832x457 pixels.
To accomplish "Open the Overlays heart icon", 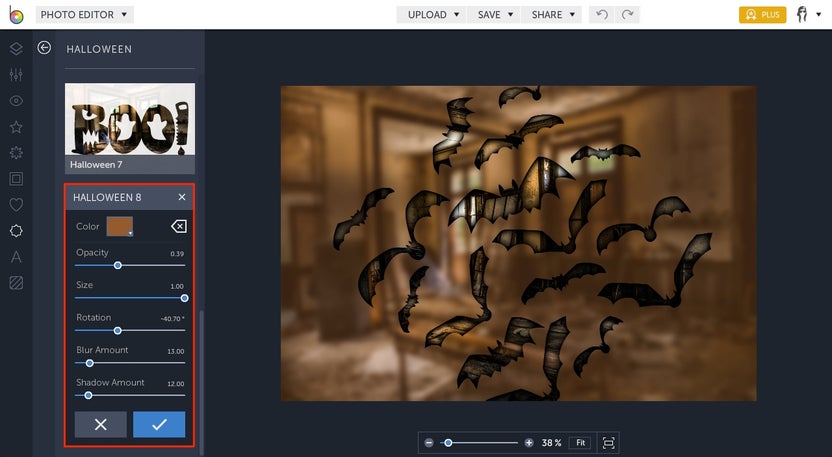I will point(16,205).
